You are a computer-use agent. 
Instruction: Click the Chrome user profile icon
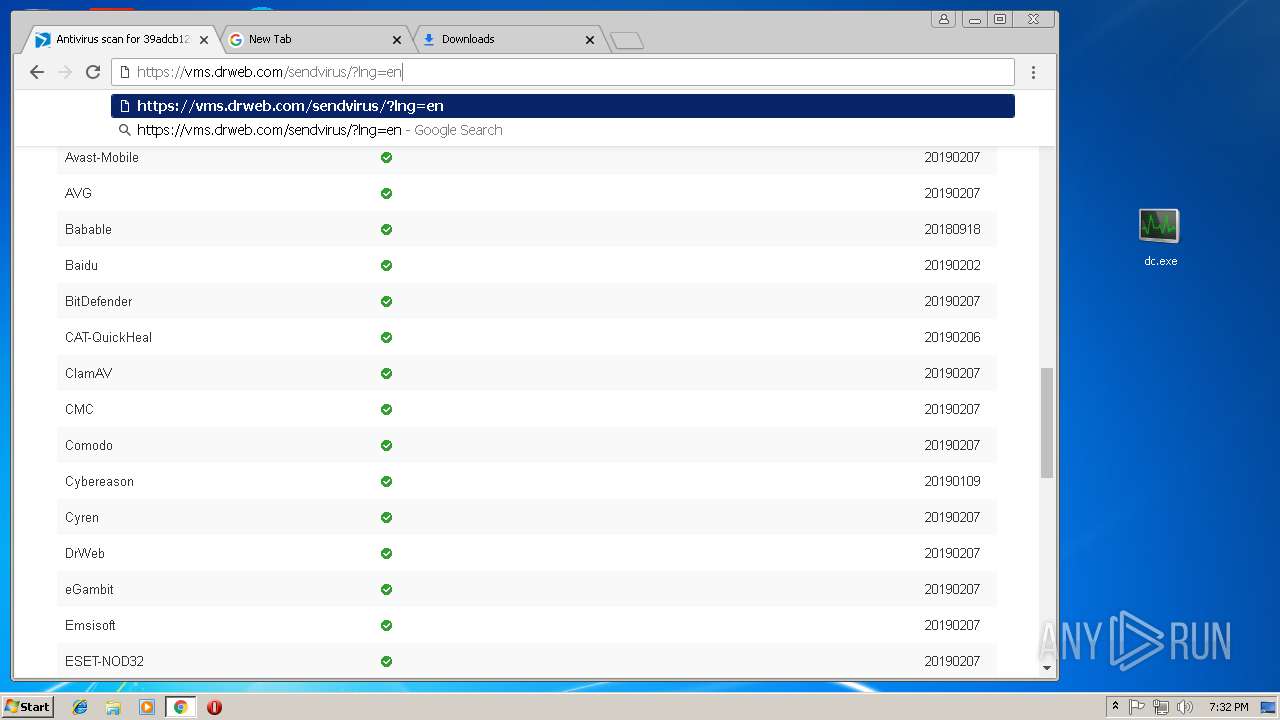943,19
